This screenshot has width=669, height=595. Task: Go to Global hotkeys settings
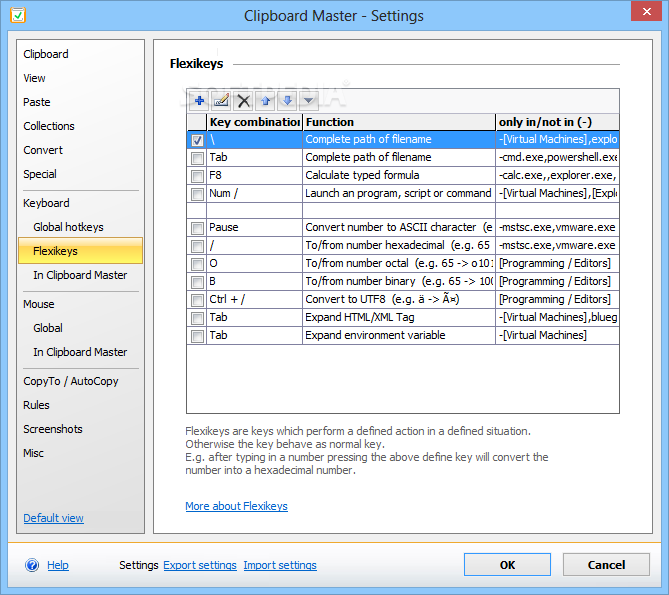68,227
